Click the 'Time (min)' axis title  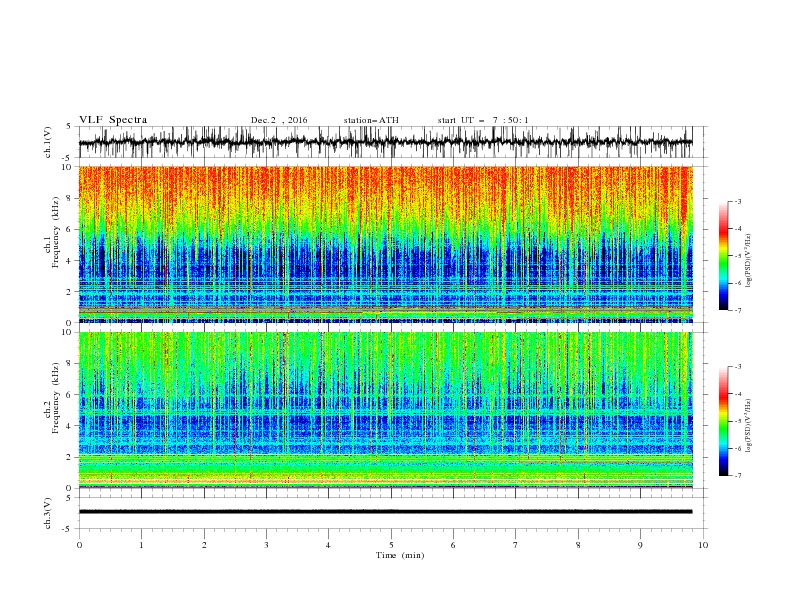coord(400,555)
